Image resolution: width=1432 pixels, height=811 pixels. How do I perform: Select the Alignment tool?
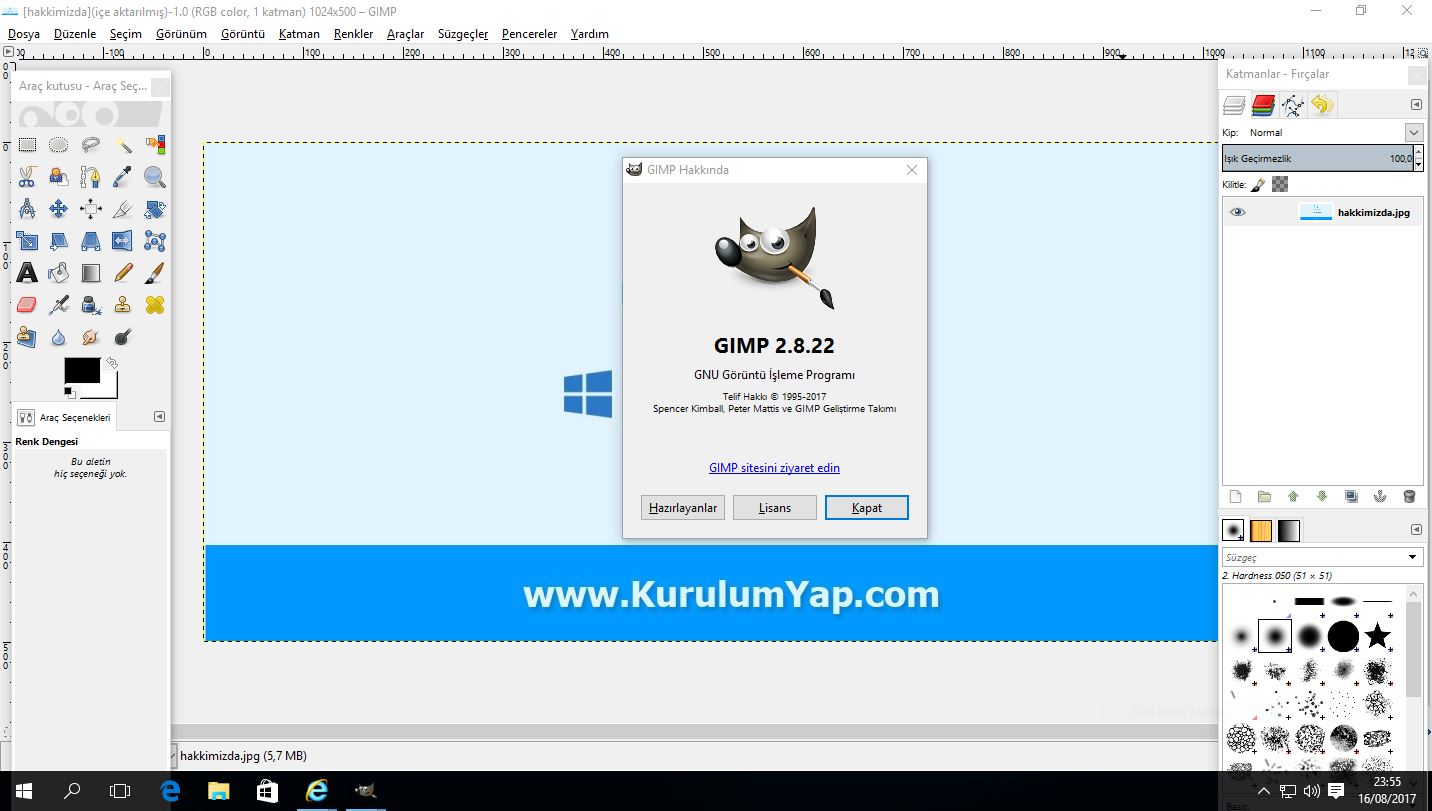(91, 209)
